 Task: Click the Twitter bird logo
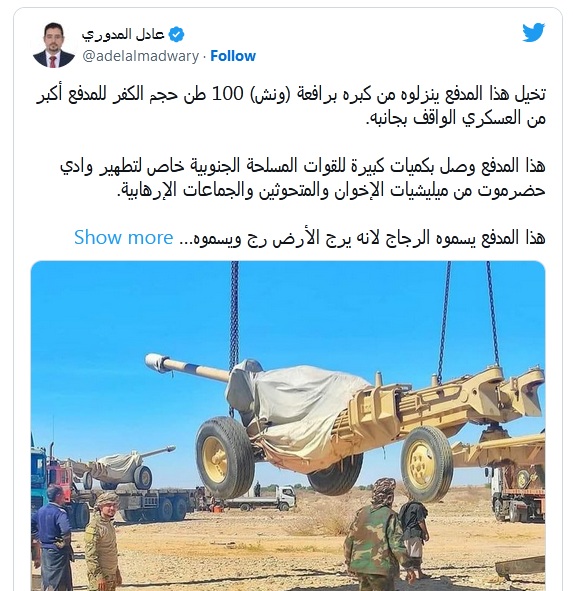click(x=533, y=32)
